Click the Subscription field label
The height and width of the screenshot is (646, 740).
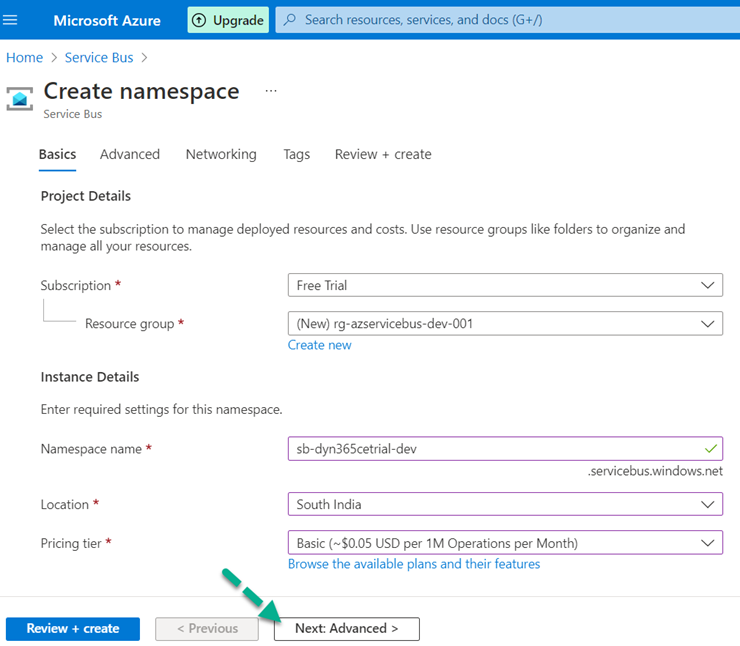click(76, 285)
